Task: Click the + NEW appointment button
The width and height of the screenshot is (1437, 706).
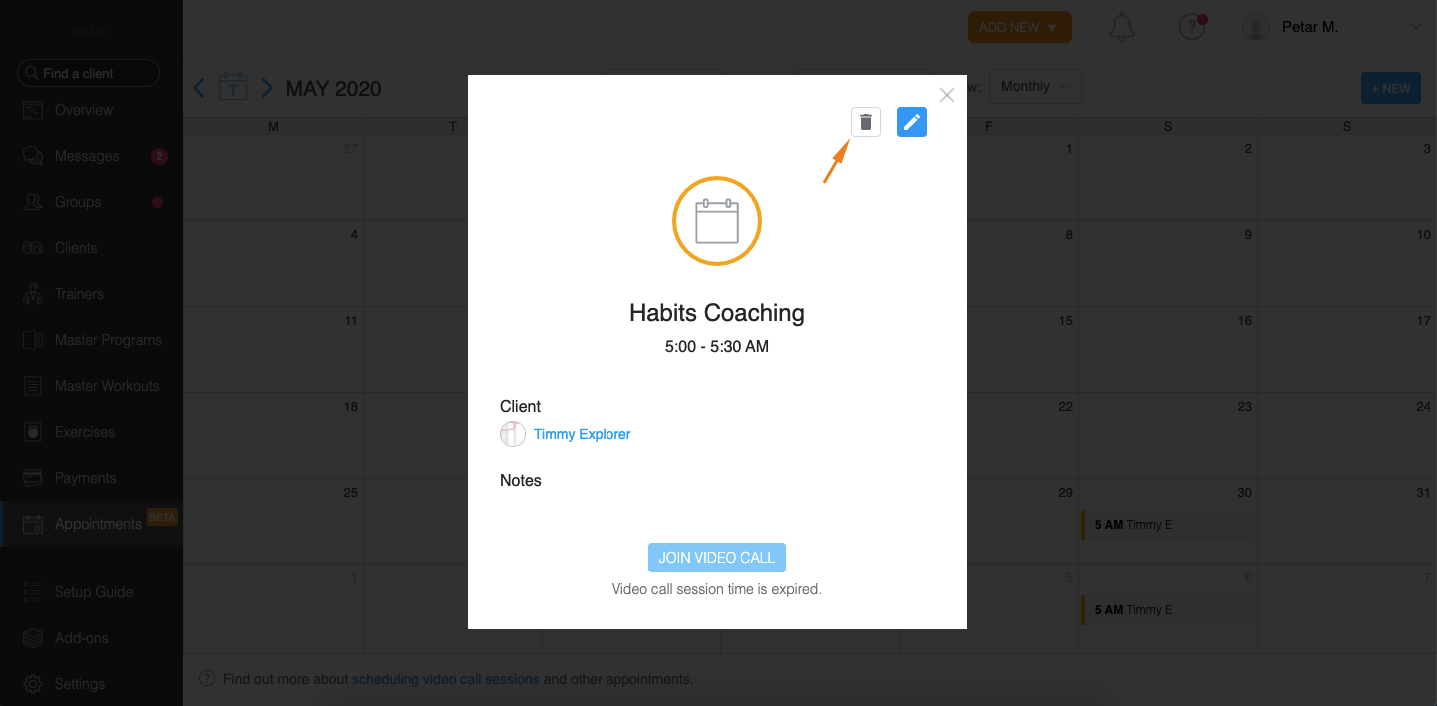Action: tap(1391, 88)
